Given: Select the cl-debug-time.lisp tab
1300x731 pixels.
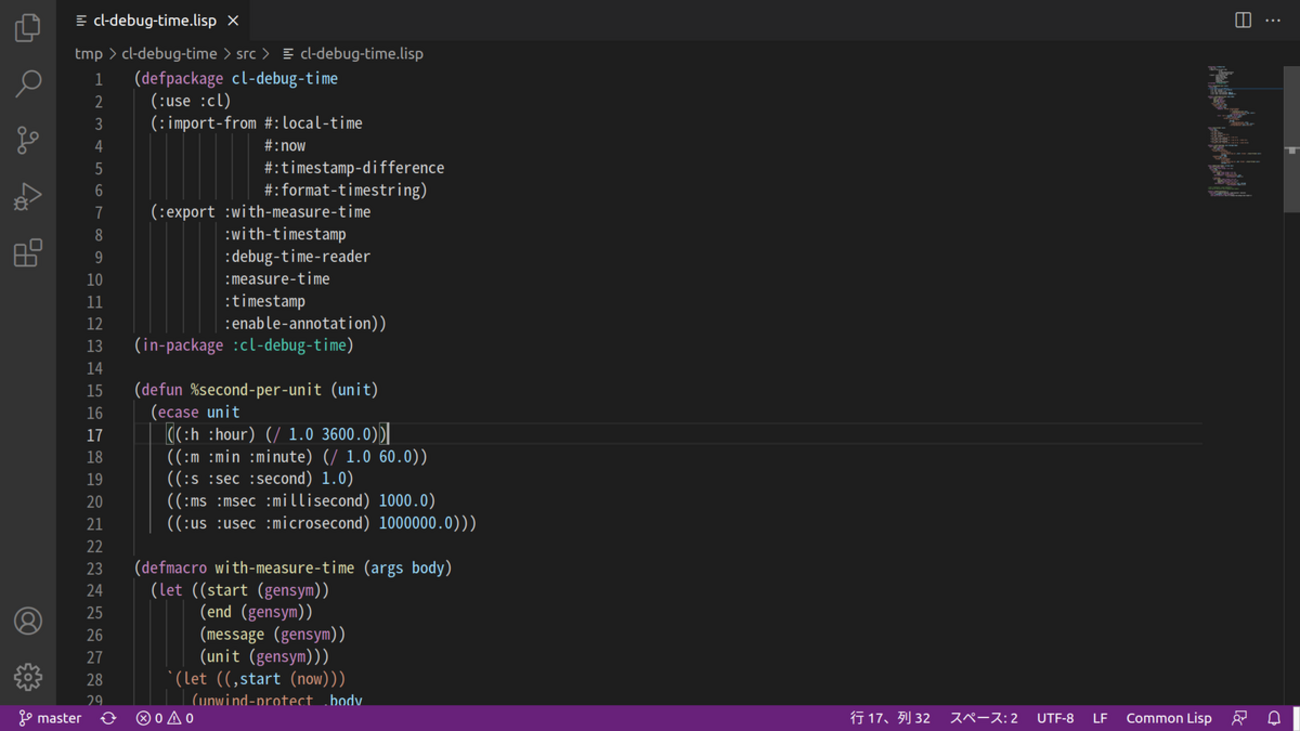Looking at the screenshot, I should (x=154, y=20).
